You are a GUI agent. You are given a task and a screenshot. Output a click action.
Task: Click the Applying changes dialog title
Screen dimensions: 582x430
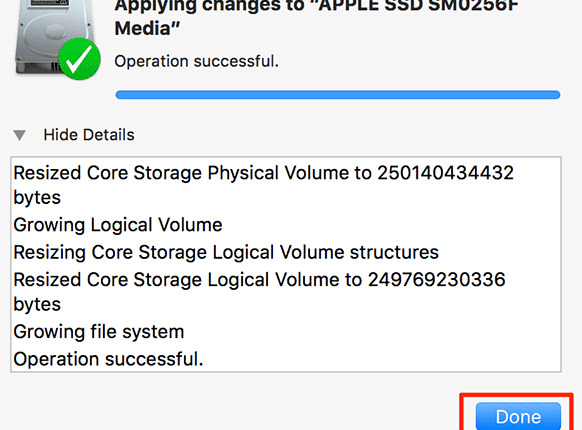coord(316,17)
